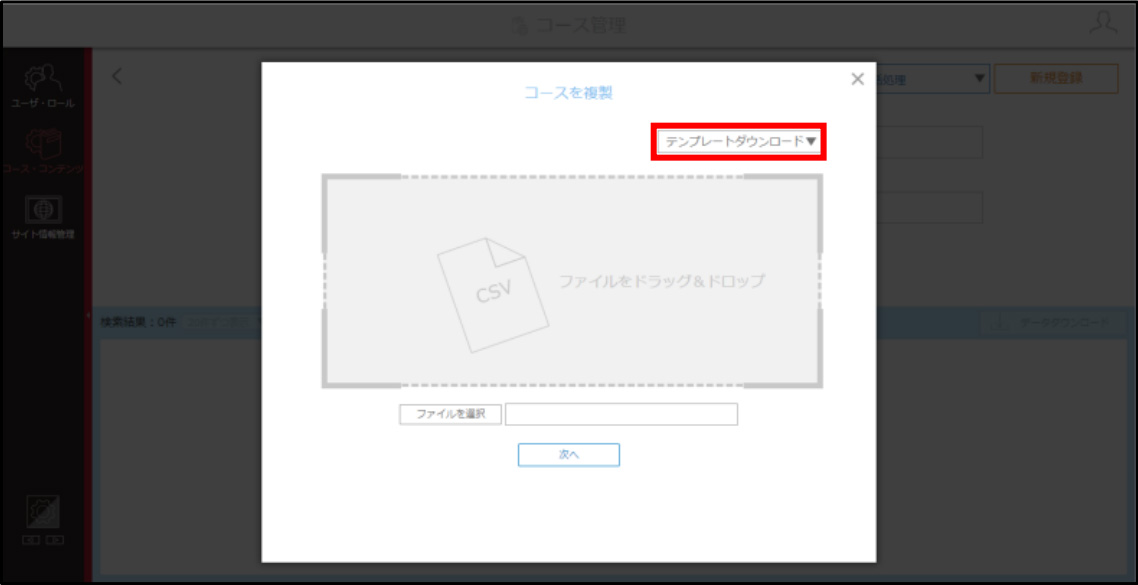Screen dimensions: 1138x585
Task: Click the 検索結果：0件 text
Action: pyautogui.click(x=139, y=322)
